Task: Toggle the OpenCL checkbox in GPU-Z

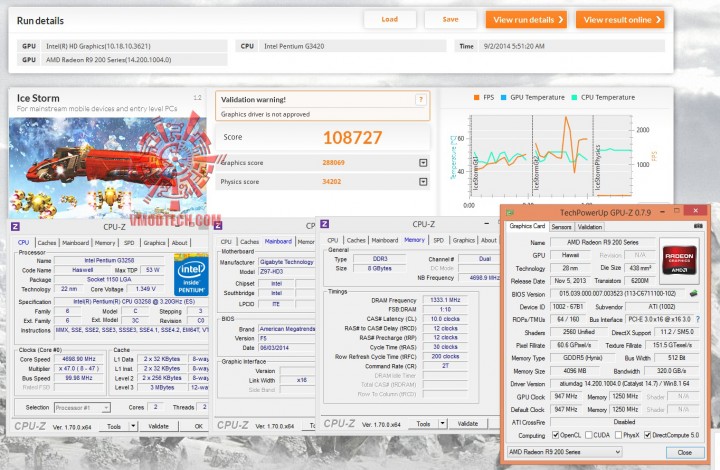Action: (556, 435)
